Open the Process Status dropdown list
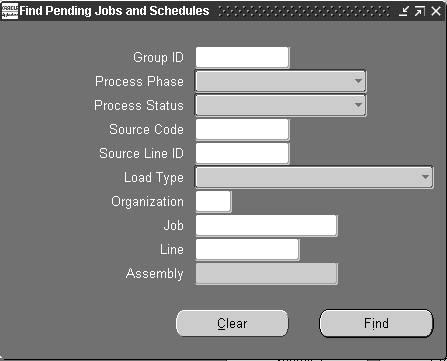 tap(358, 105)
